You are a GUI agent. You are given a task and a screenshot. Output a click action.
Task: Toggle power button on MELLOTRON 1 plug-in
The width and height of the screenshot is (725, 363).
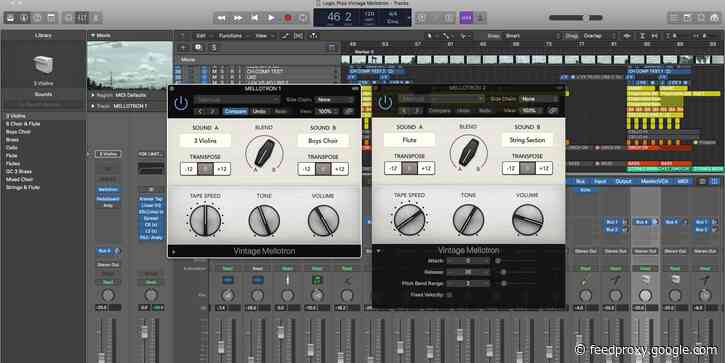181,104
